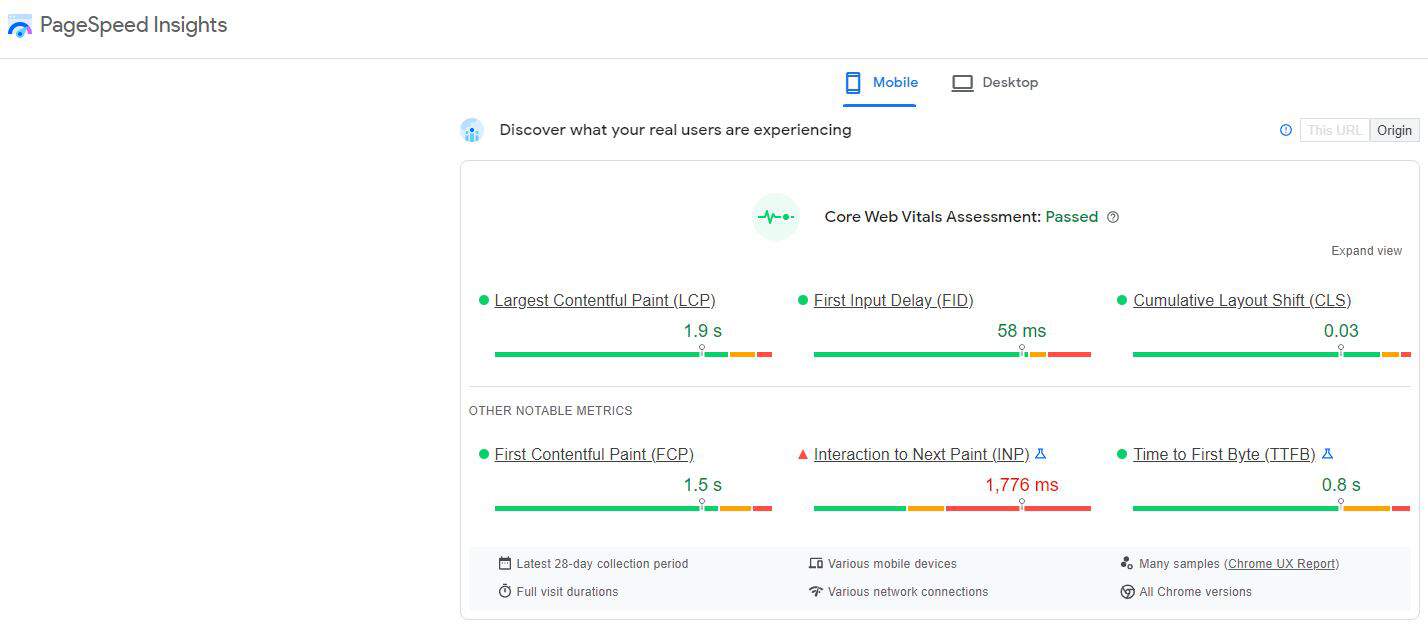Click the Passed assessment status text
Image resolution: width=1428 pixels, height=633 pixels.
(x=1071, y=217)
